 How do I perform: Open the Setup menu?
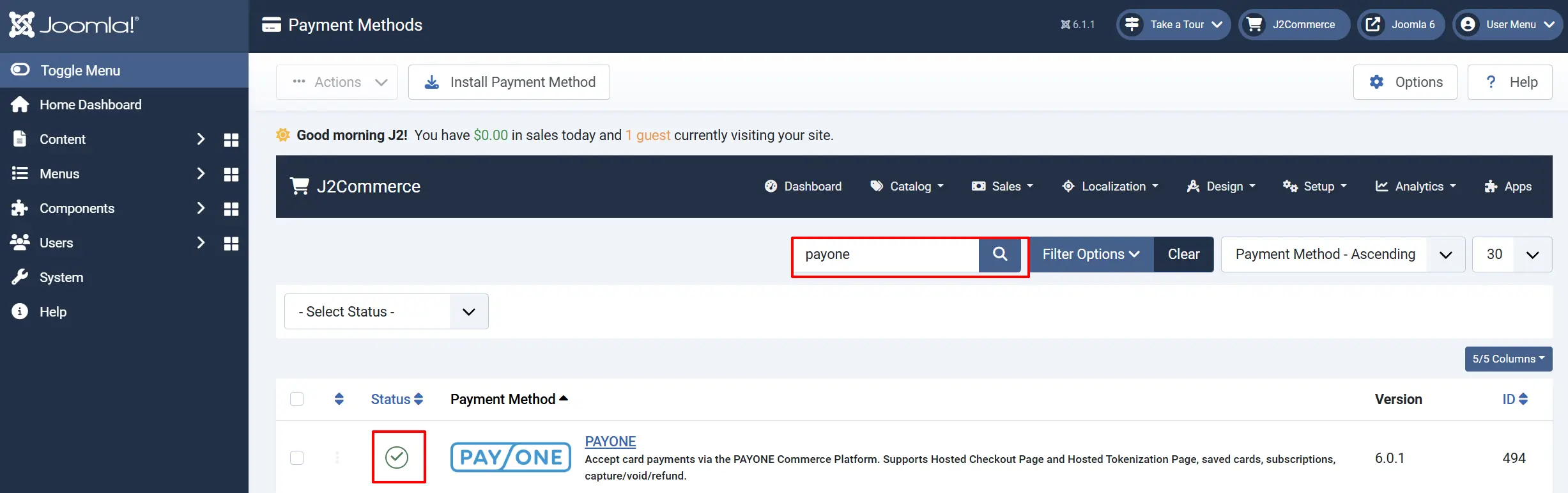[x=1314, y=186]
